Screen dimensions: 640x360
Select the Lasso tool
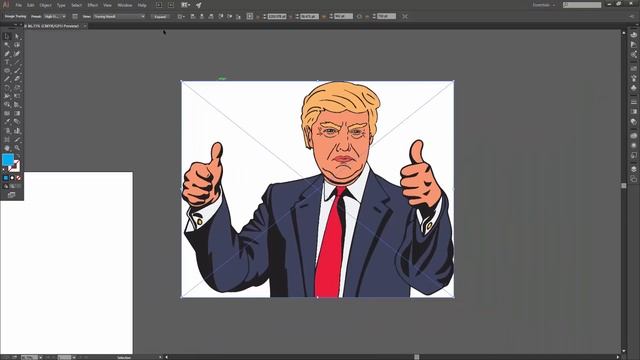pos(17,45)
